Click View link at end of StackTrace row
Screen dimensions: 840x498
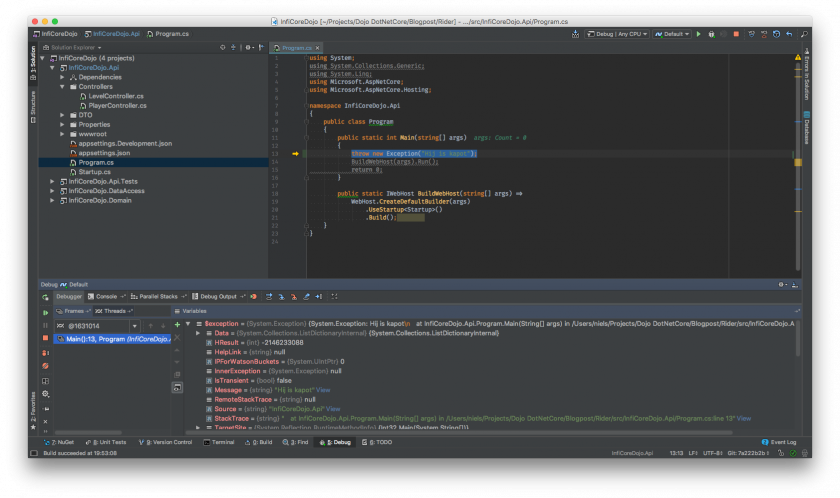click(744, 419)
